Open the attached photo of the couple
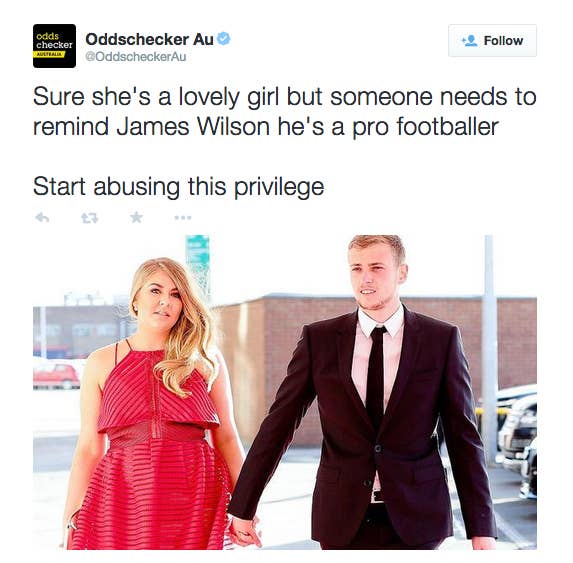The image size is (573, 563). (x=285, y=392)
